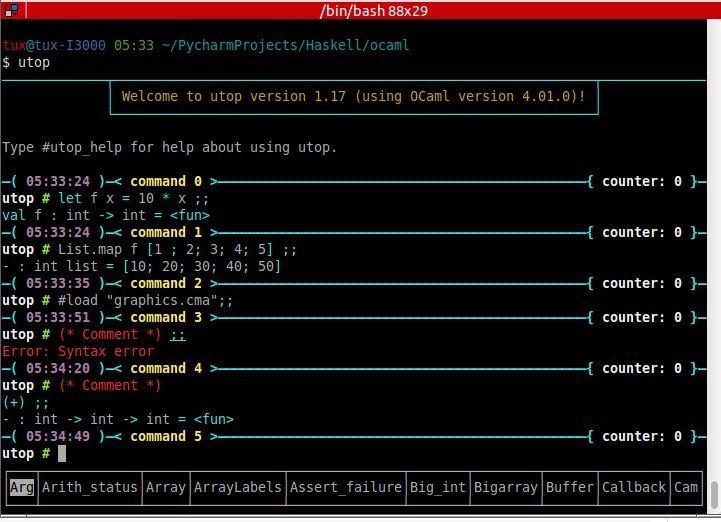The width and height of the screenshot is (721, 522).
Task: Click the 'command 0' header label
Action: coord(166,182)
